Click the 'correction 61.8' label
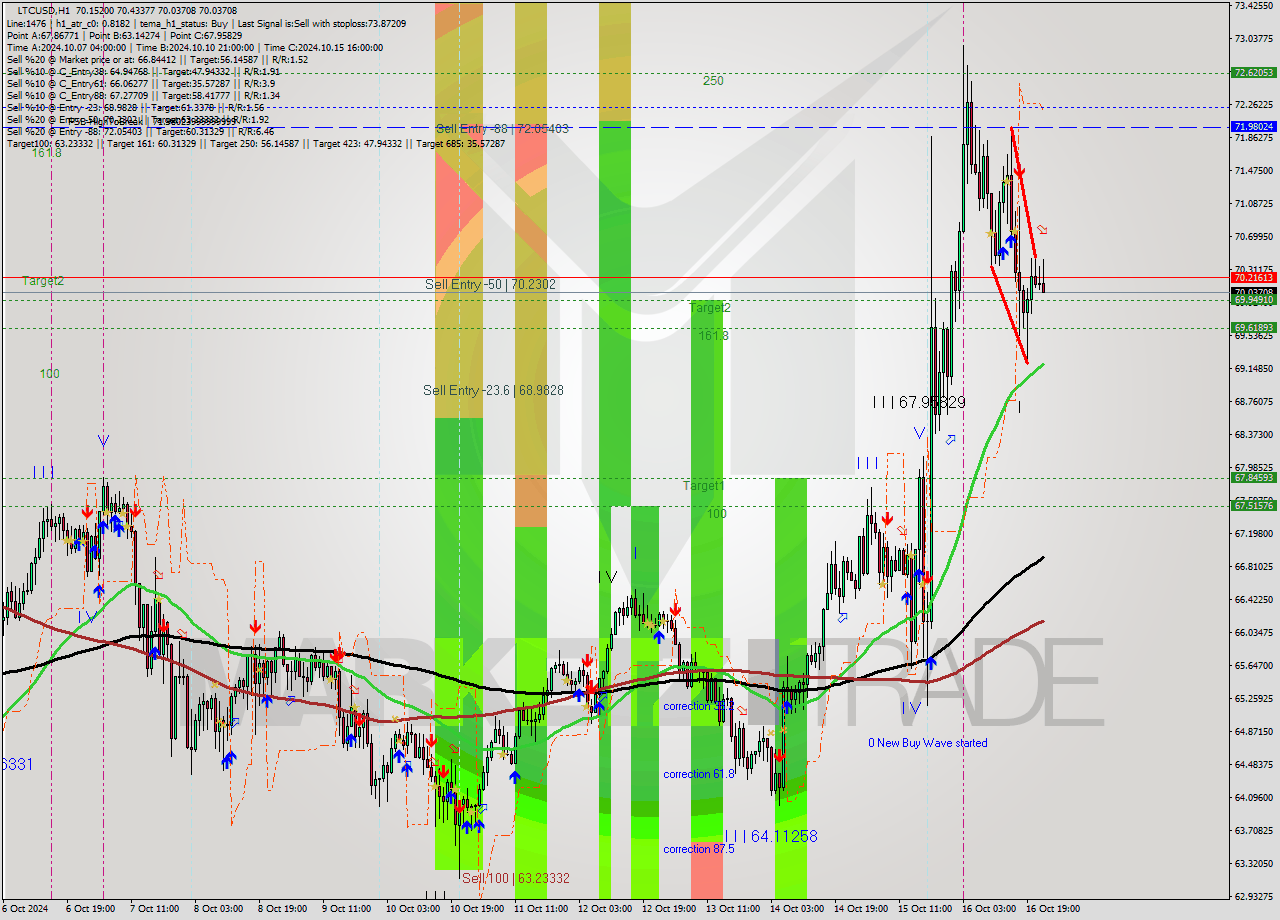The image size is (1280, 920). (x=699, y=774)
